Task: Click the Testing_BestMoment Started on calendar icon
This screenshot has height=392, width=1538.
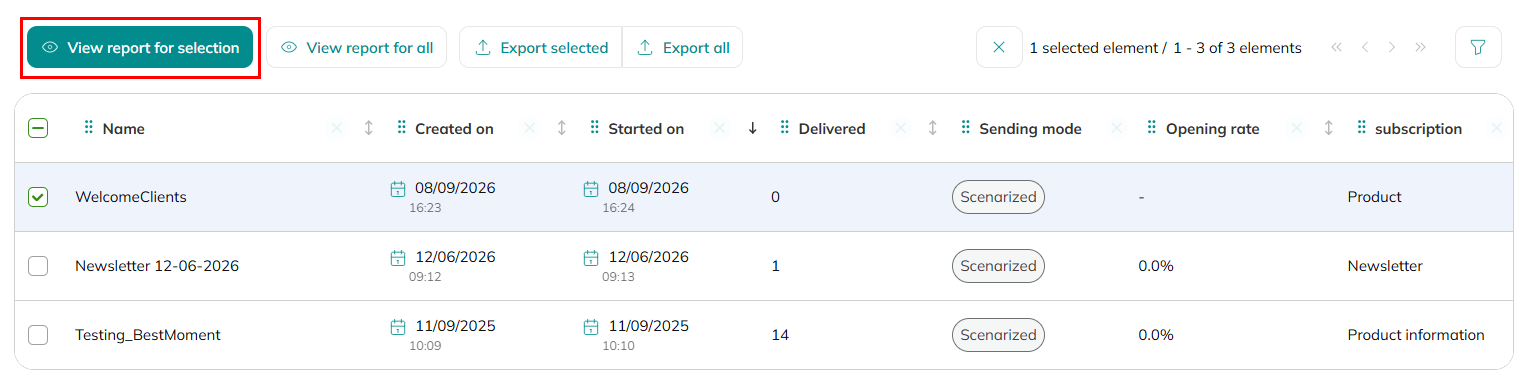Action: pyautogui.click(x=591, y=327)
